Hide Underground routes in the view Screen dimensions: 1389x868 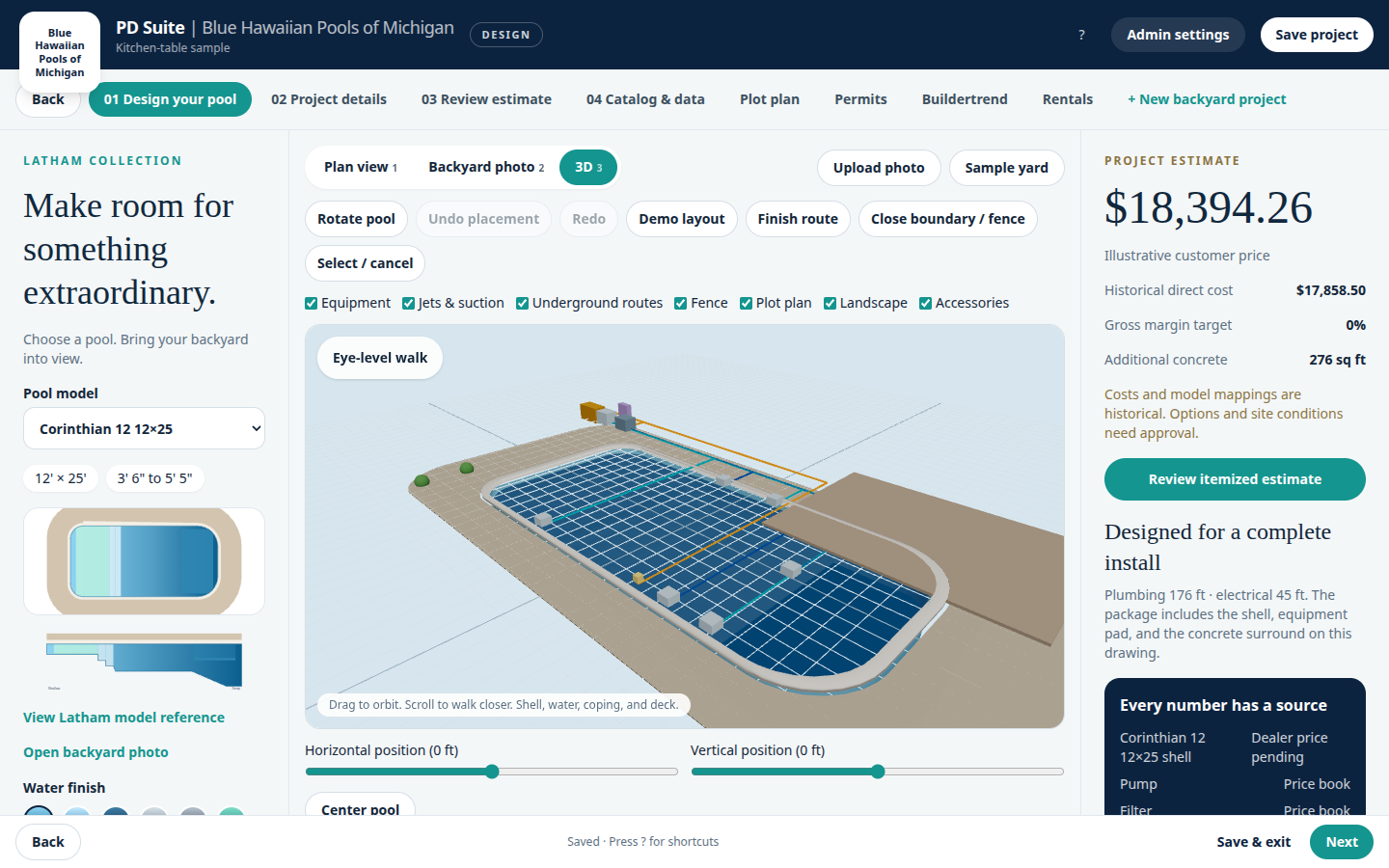coord(523,304)
